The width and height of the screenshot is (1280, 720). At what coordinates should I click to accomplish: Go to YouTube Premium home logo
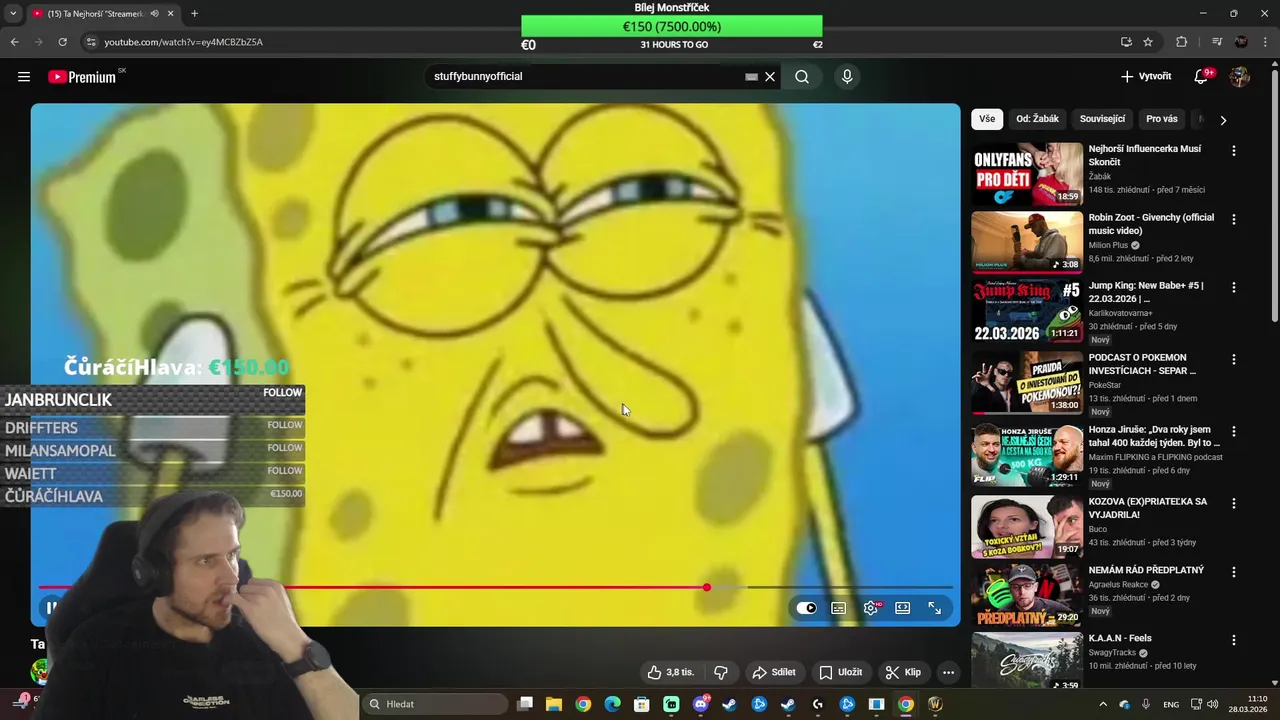(x=83, y=77)
